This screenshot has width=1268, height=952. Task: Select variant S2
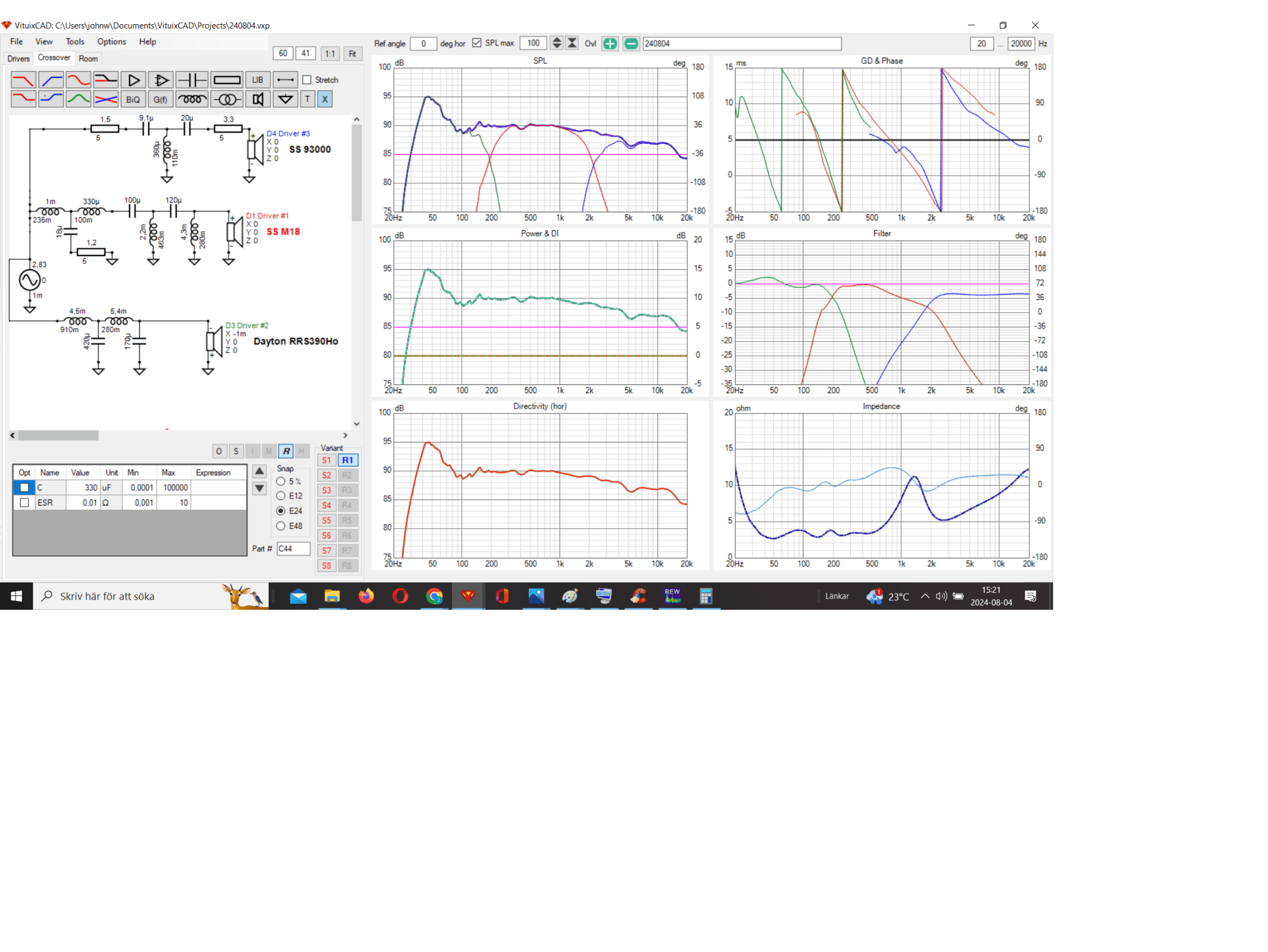327,475
